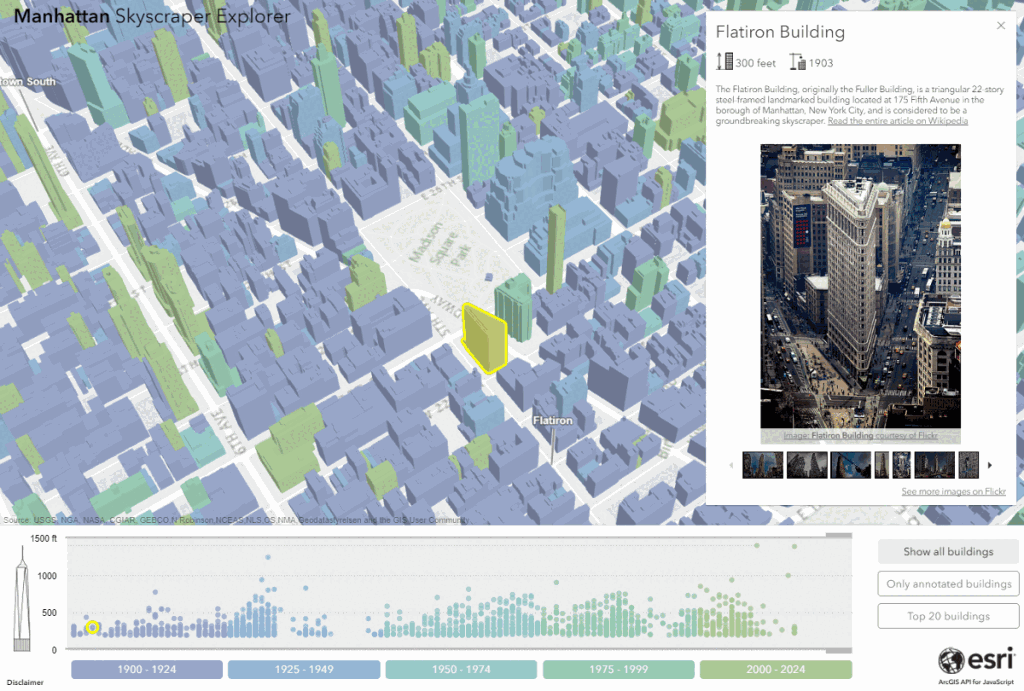
Task: Select Only annotated buildings filter
Action: [948, 583]
